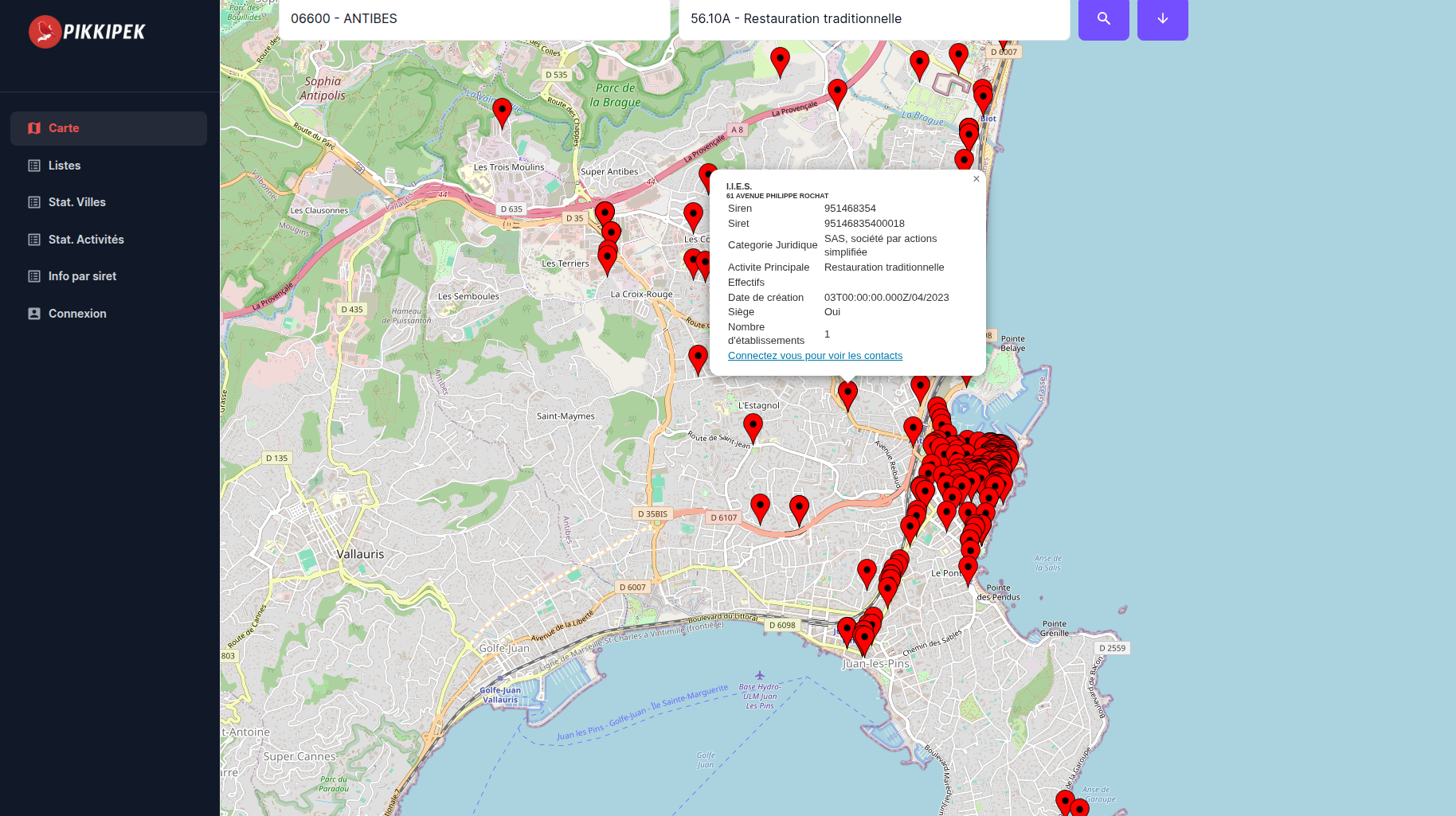This screenshot has height=816, width=1456.
Task: Click the map marker near Parc de la Brague
Action: click(x=780, y=61)
